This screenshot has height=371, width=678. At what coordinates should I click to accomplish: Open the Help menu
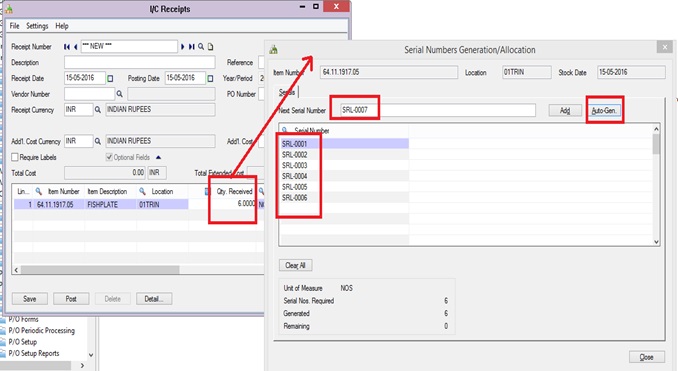pos(62,26)
